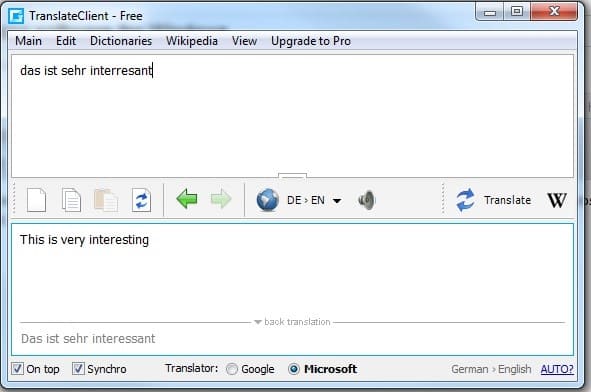Screen dimensions: 591x392
Task: Click the splitter handle between text panes
Action: point(292,176)
